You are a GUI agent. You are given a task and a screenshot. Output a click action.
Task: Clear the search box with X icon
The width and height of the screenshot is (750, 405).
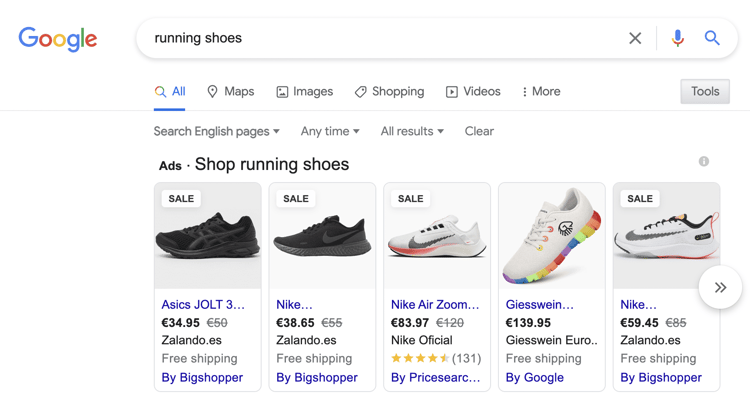pos(635,38)
